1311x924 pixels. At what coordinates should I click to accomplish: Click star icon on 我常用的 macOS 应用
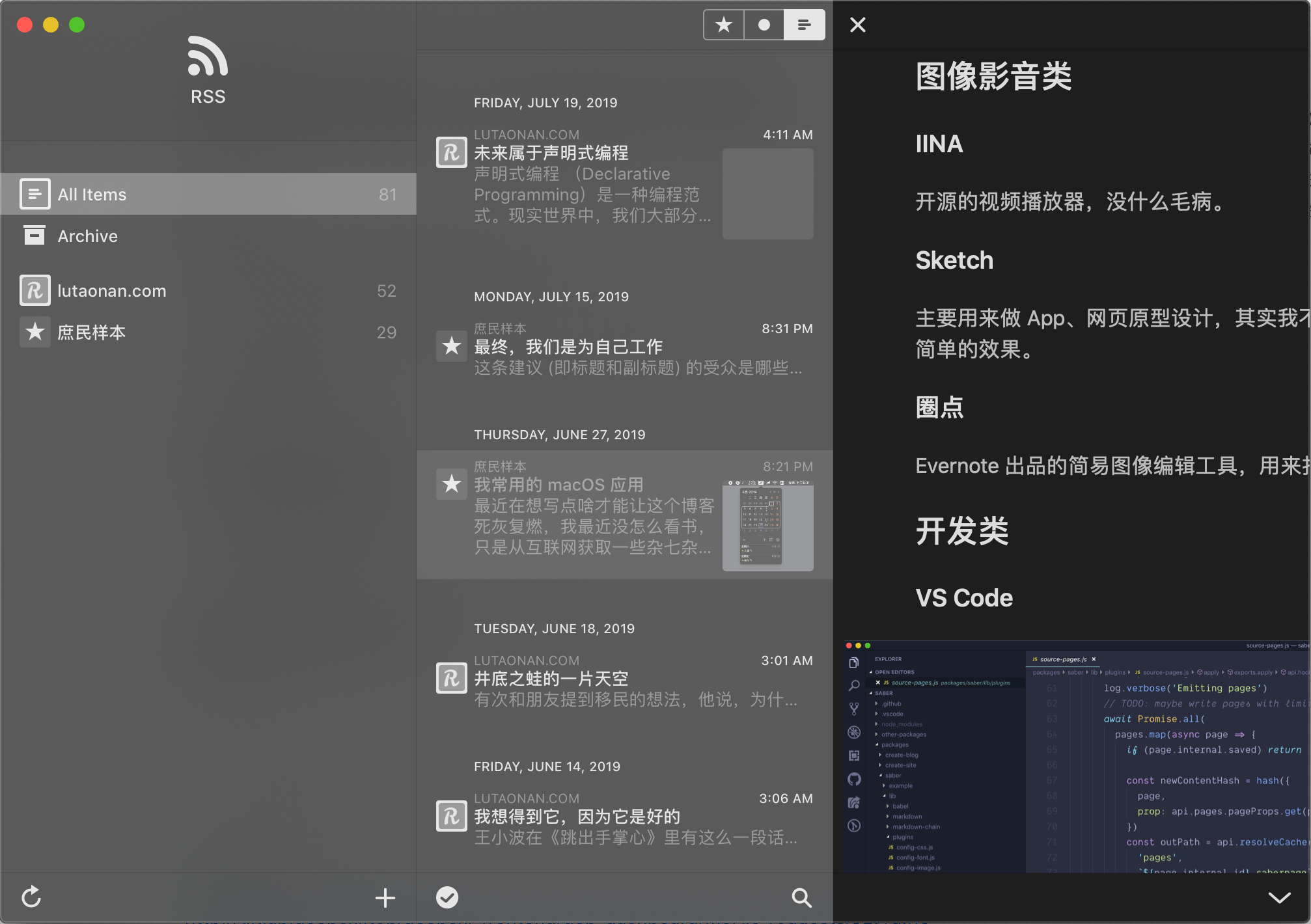(451, 484)
